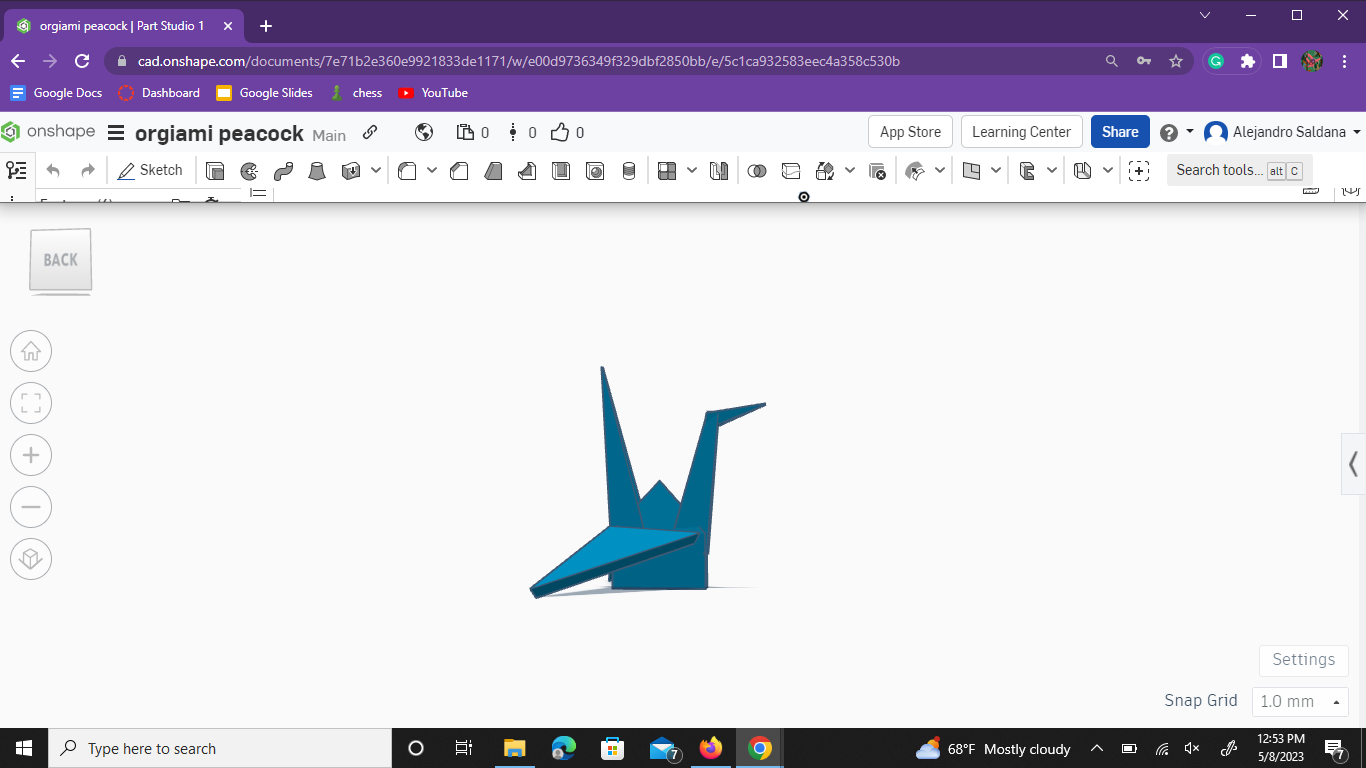Click the zoom to fit icon

31,402
